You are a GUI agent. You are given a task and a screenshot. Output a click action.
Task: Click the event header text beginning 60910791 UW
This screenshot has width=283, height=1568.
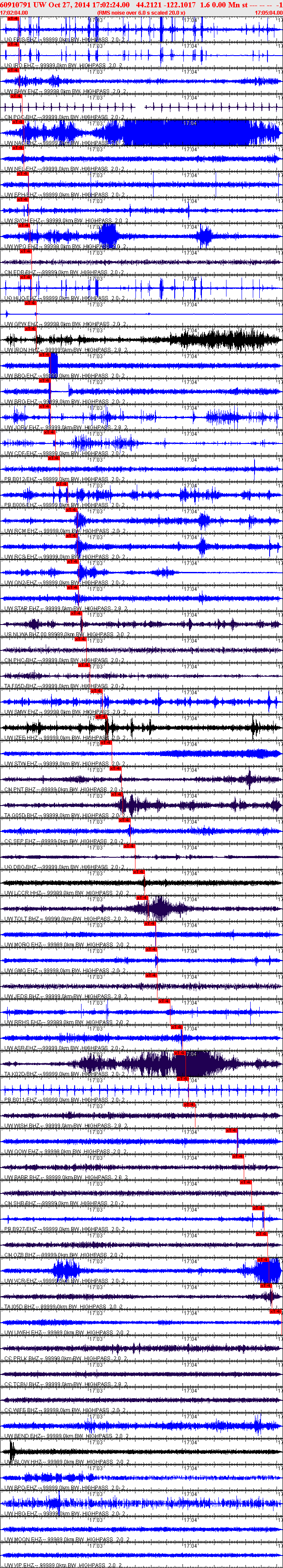pyautogui.click(x=141, y=4)
